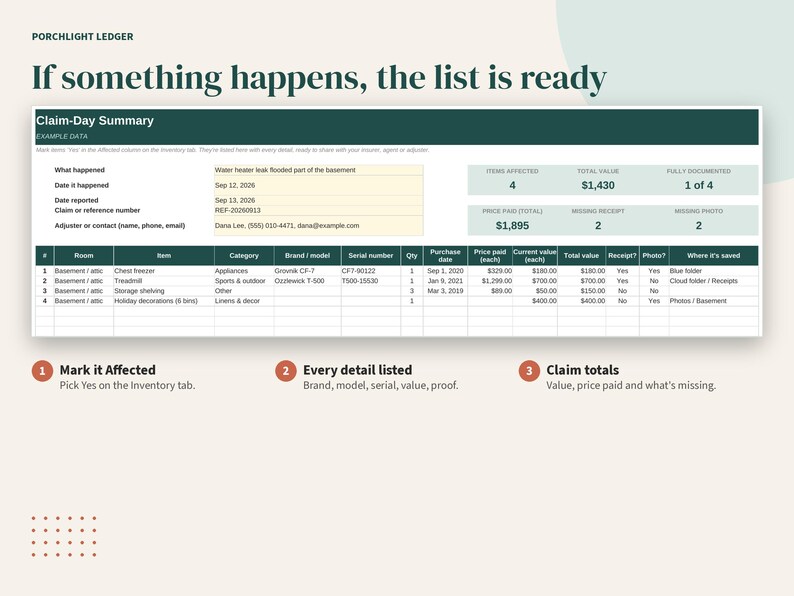Click the Total Value figure $1,430

coord(598,185)
